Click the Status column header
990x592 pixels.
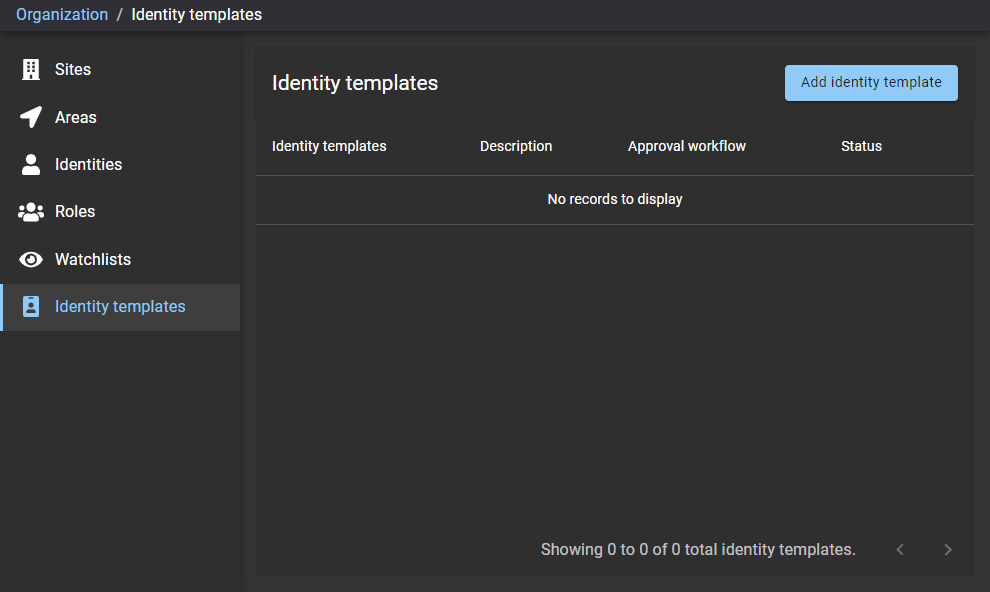point(861,146)
